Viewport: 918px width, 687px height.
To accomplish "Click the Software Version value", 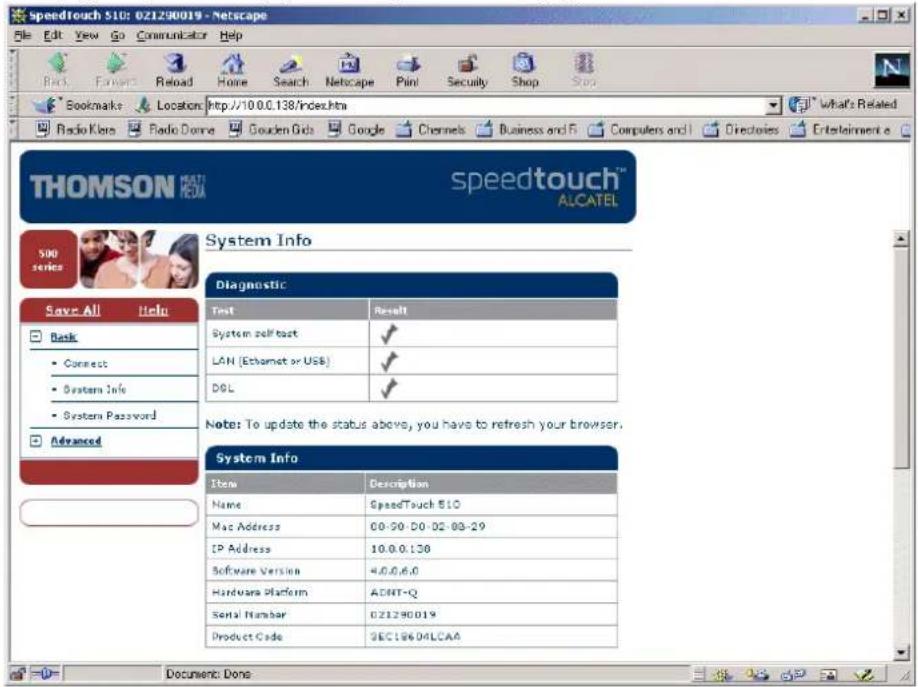I will (x=394, y=570).
